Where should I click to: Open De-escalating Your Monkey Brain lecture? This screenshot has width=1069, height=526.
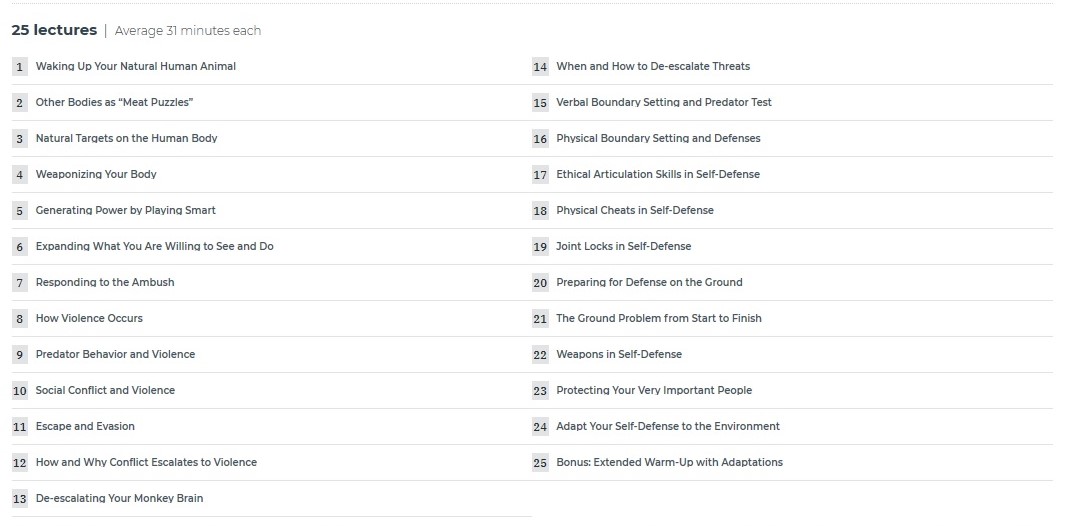coord(119,498)
